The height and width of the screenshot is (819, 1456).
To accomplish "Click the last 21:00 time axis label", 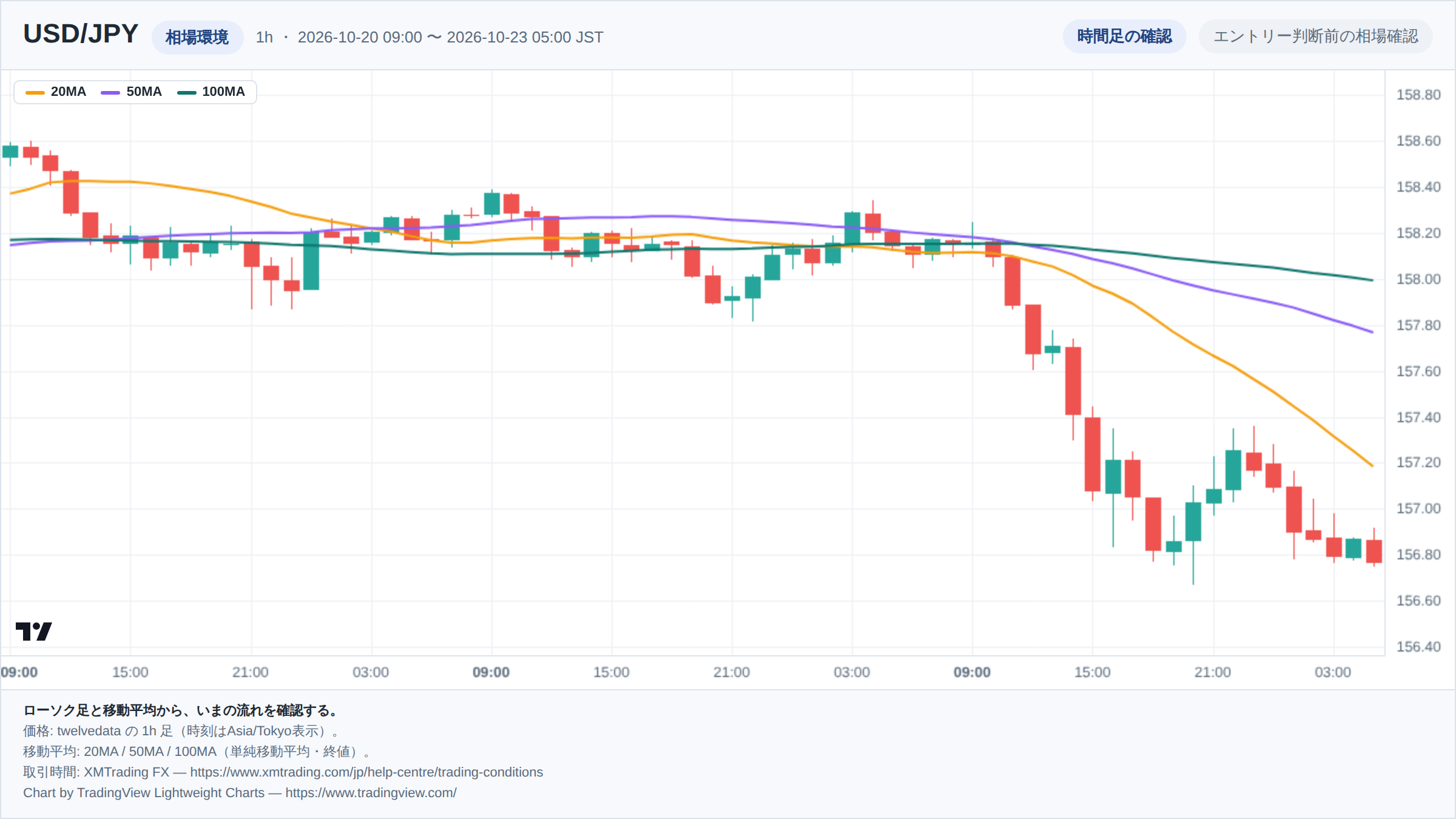I will [x=1213, y=672].
